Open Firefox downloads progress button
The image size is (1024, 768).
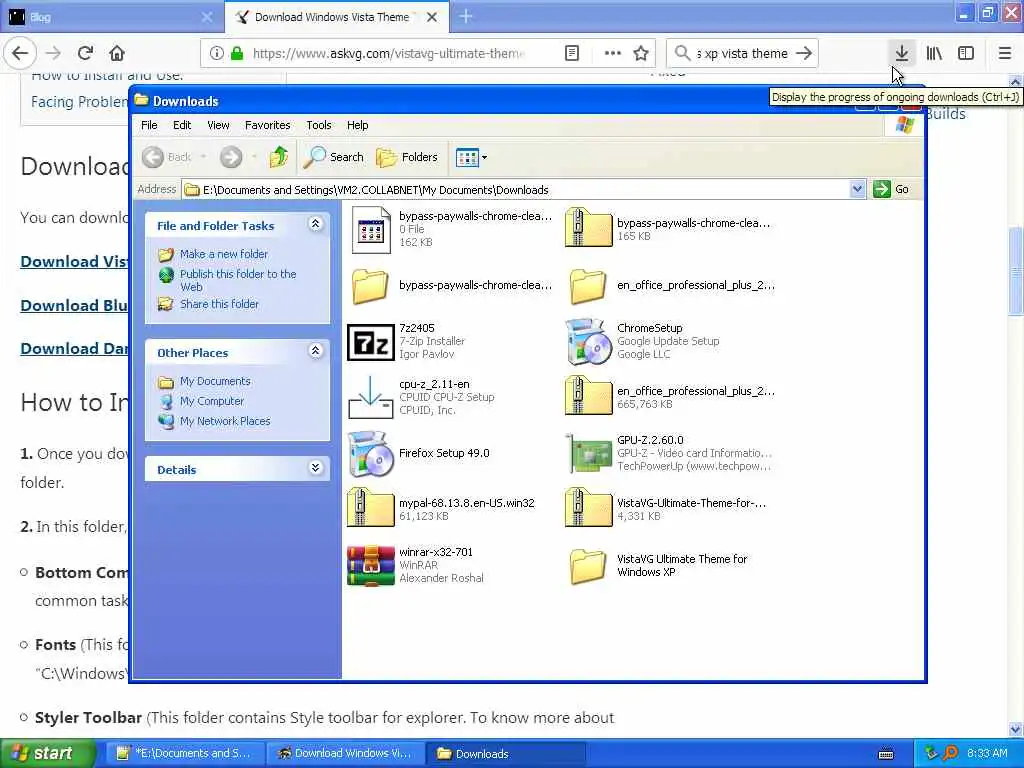pos(901,53)
